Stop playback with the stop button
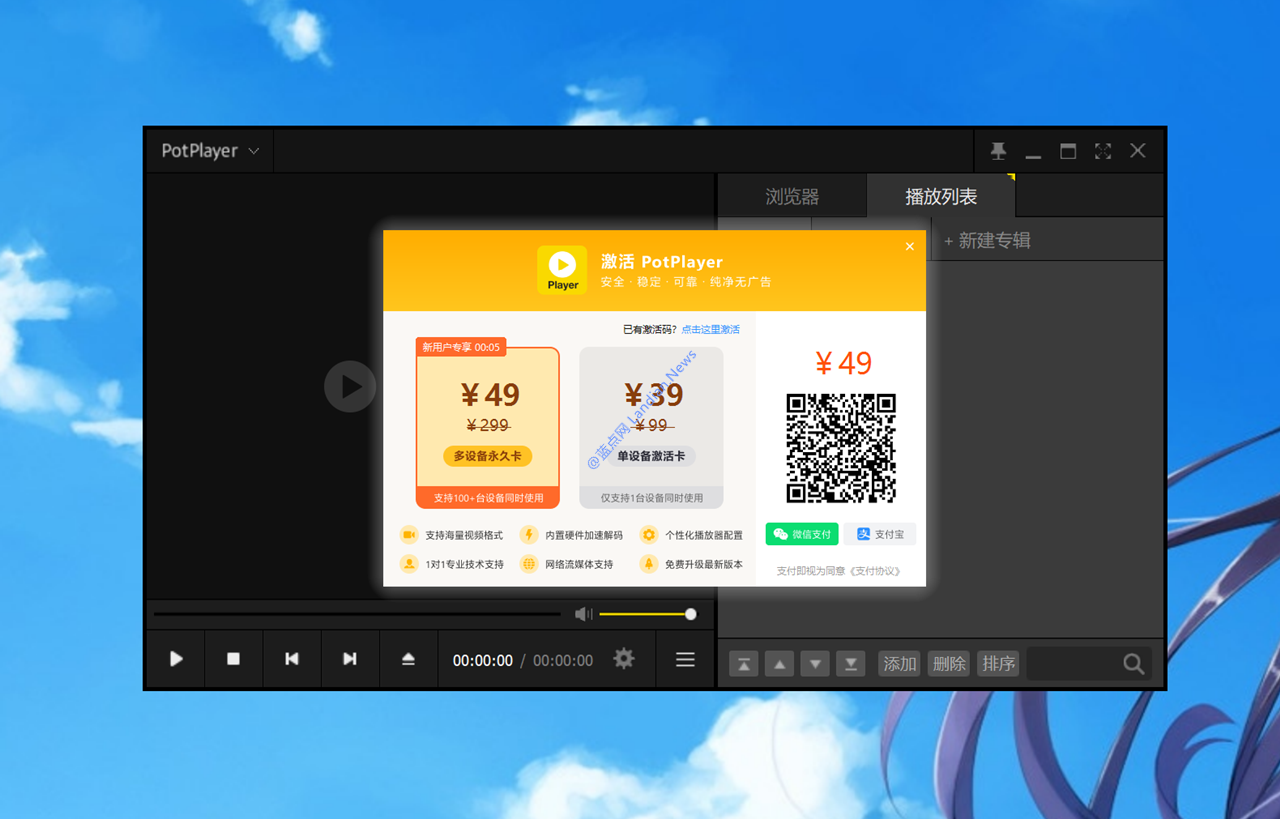The width and height of the screenshot is (1280, 819). pos(233,659)
